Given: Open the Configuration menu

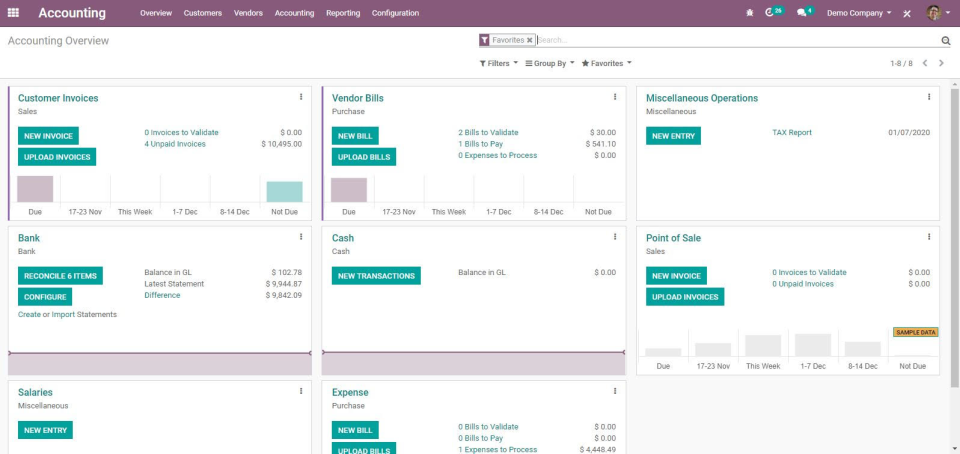Looking at the screenshot, I should coord(395,13).
